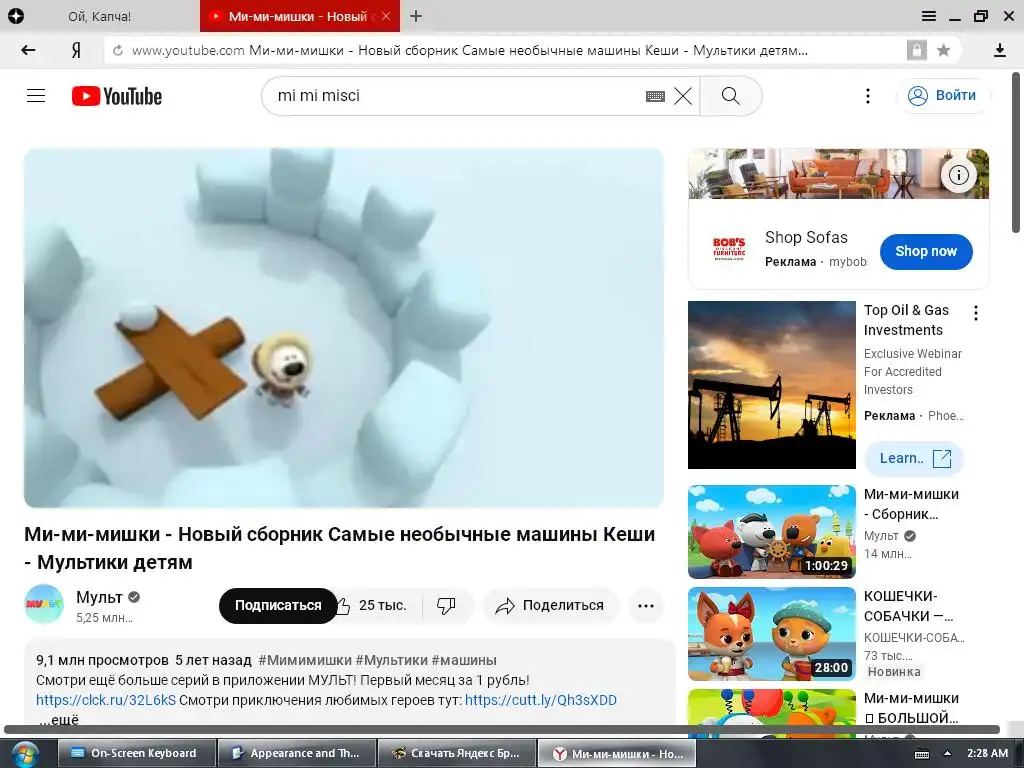This screenshot has width=1024, height=768.
Task: Open ad info icon on sofa banner
Action: 958,175
